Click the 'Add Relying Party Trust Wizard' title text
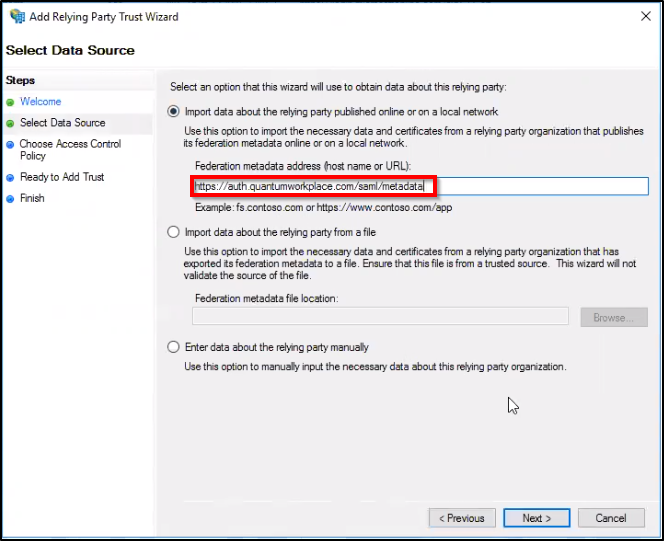Image resolution: width=664 pixels, height=541 pixels. [104, 17]
